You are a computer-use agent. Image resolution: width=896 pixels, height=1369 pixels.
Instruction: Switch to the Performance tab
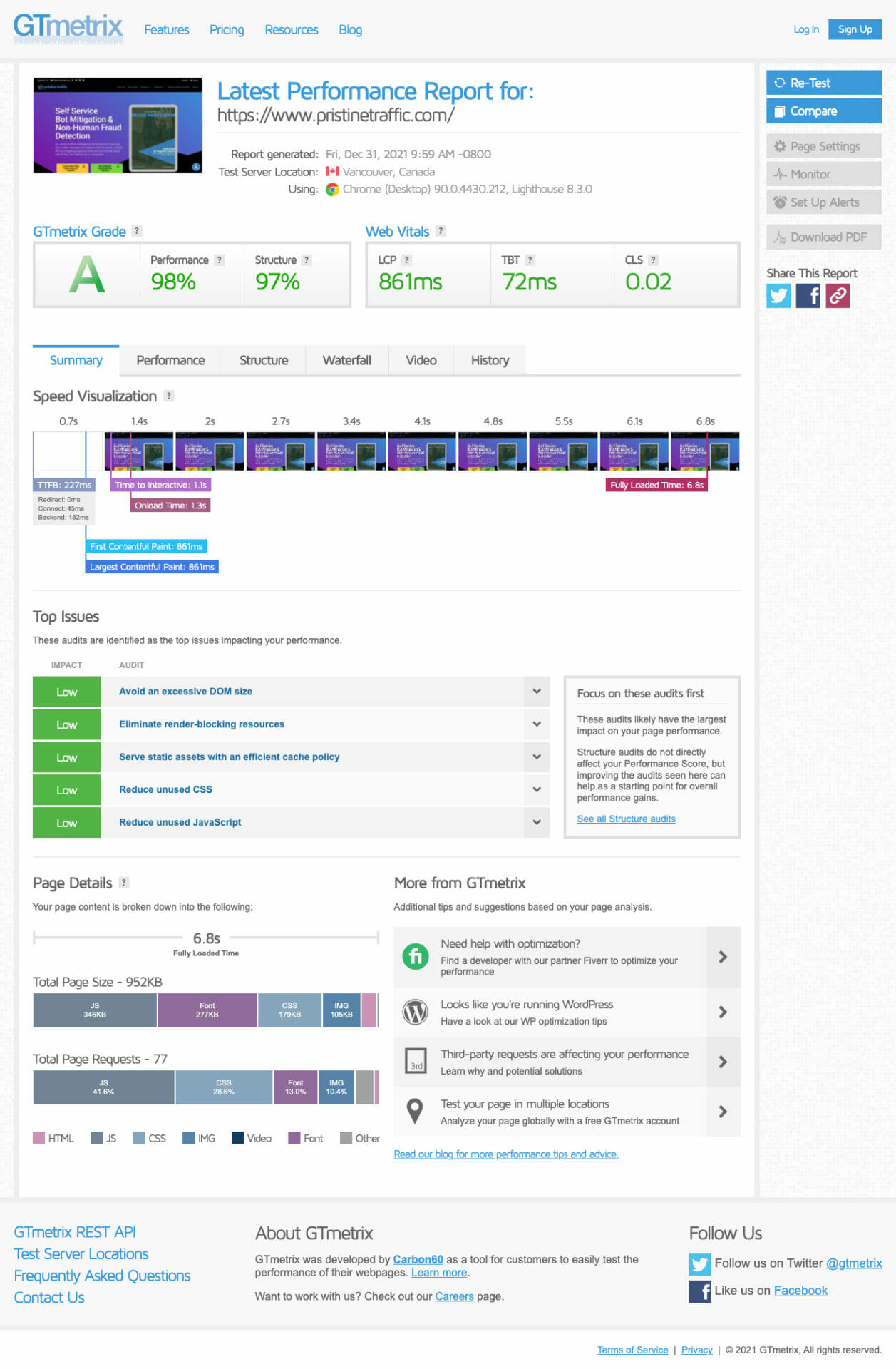[x=170, y=360]
